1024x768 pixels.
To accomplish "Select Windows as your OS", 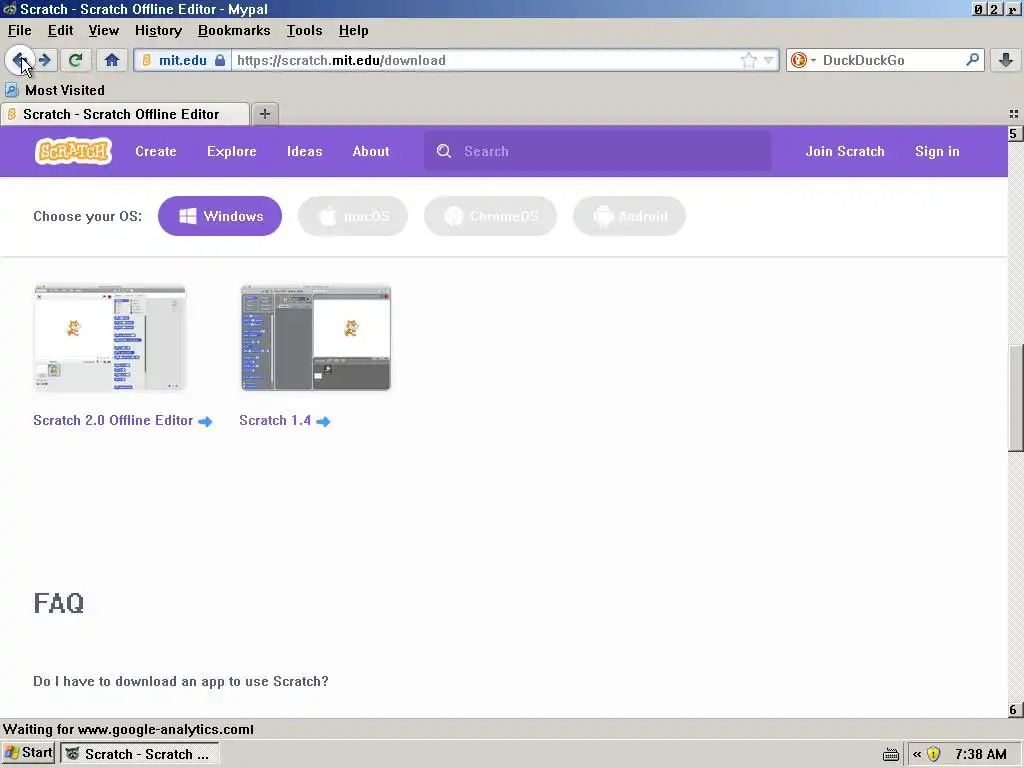I will click(220, 216).
